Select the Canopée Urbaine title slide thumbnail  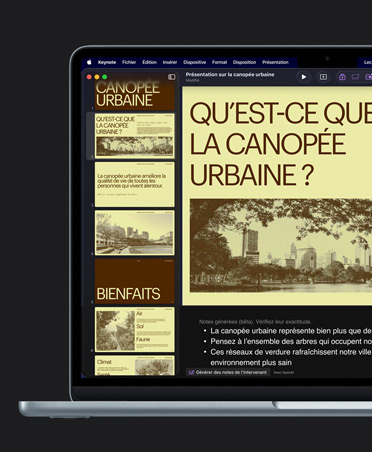(135, 94)
